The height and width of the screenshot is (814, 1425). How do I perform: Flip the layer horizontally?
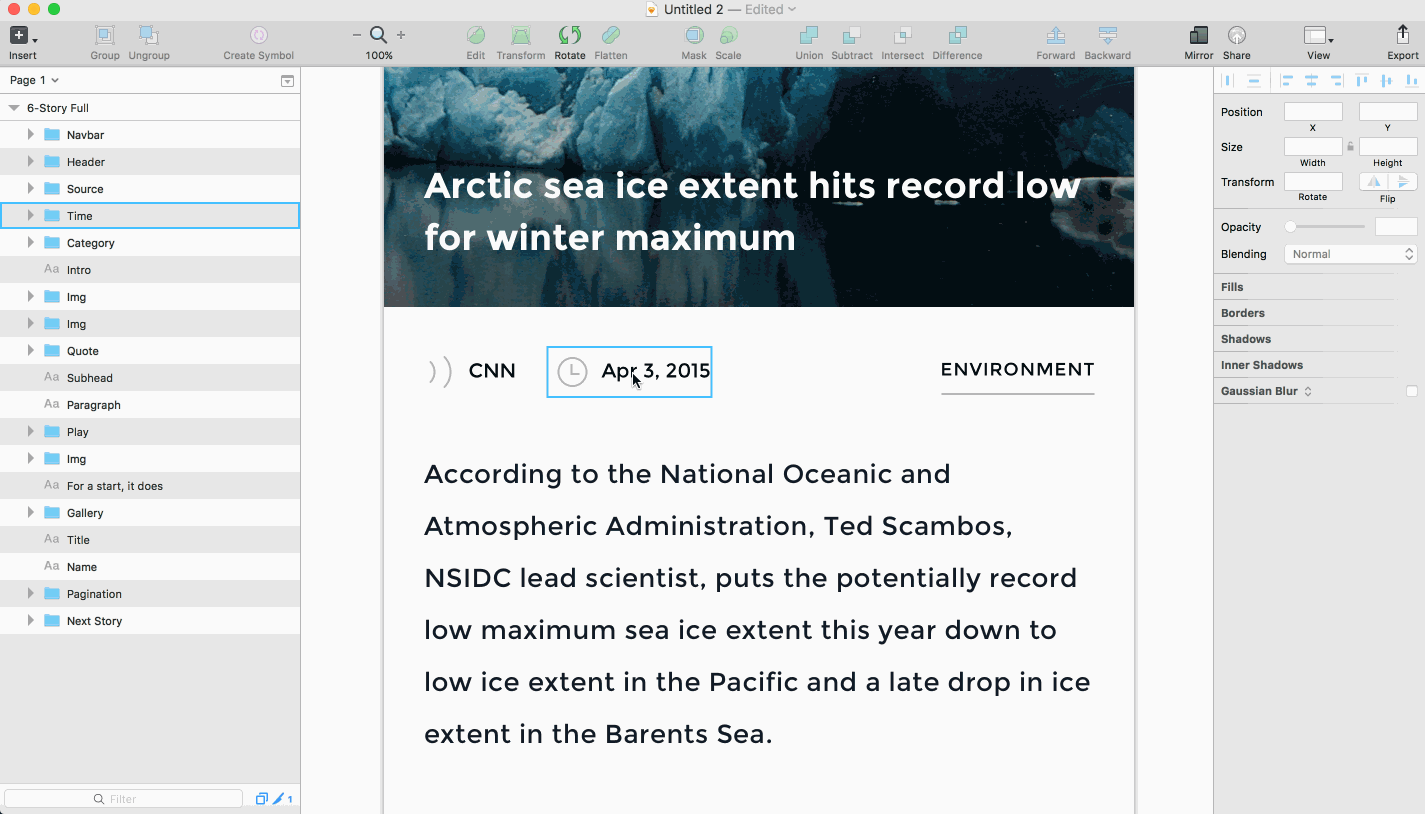pos(1373,182)
